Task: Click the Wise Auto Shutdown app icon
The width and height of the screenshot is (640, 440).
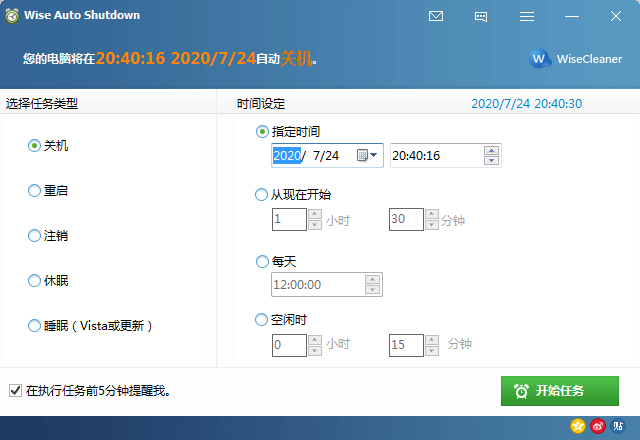Action: coord(12,16)
